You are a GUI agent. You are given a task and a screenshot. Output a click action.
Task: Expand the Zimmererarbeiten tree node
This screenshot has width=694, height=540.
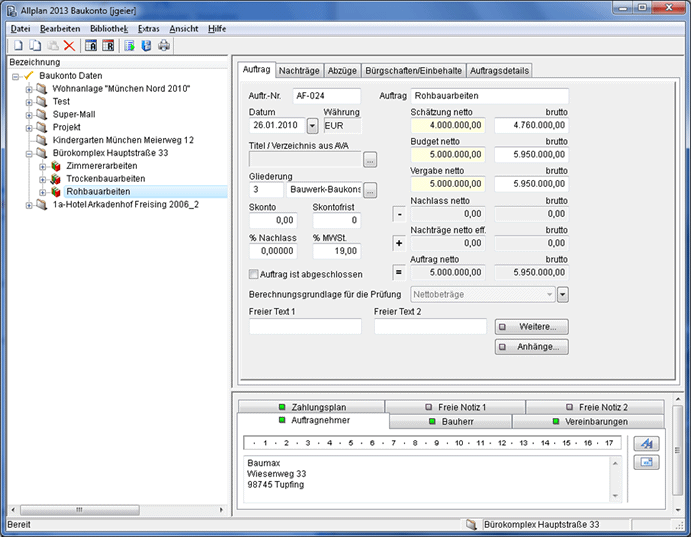point(42,166)
